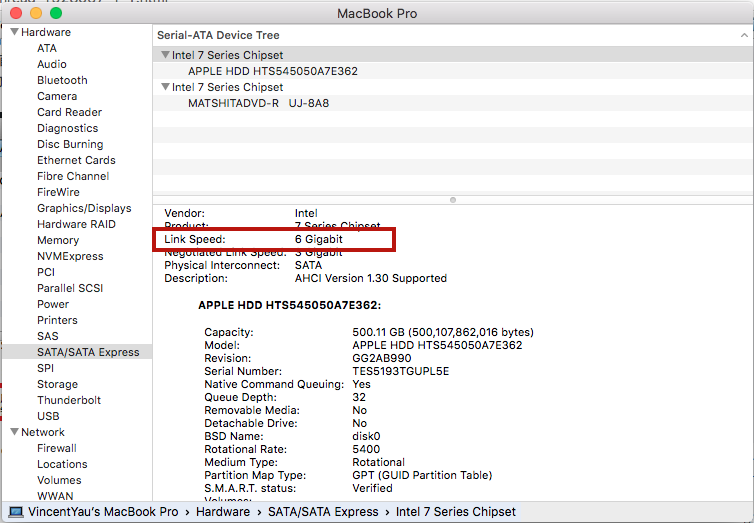The width and height of the screenshot is (754, 523).
Task: Click the Serial-ATA Device Tree sort chevron
Action: 744,35
